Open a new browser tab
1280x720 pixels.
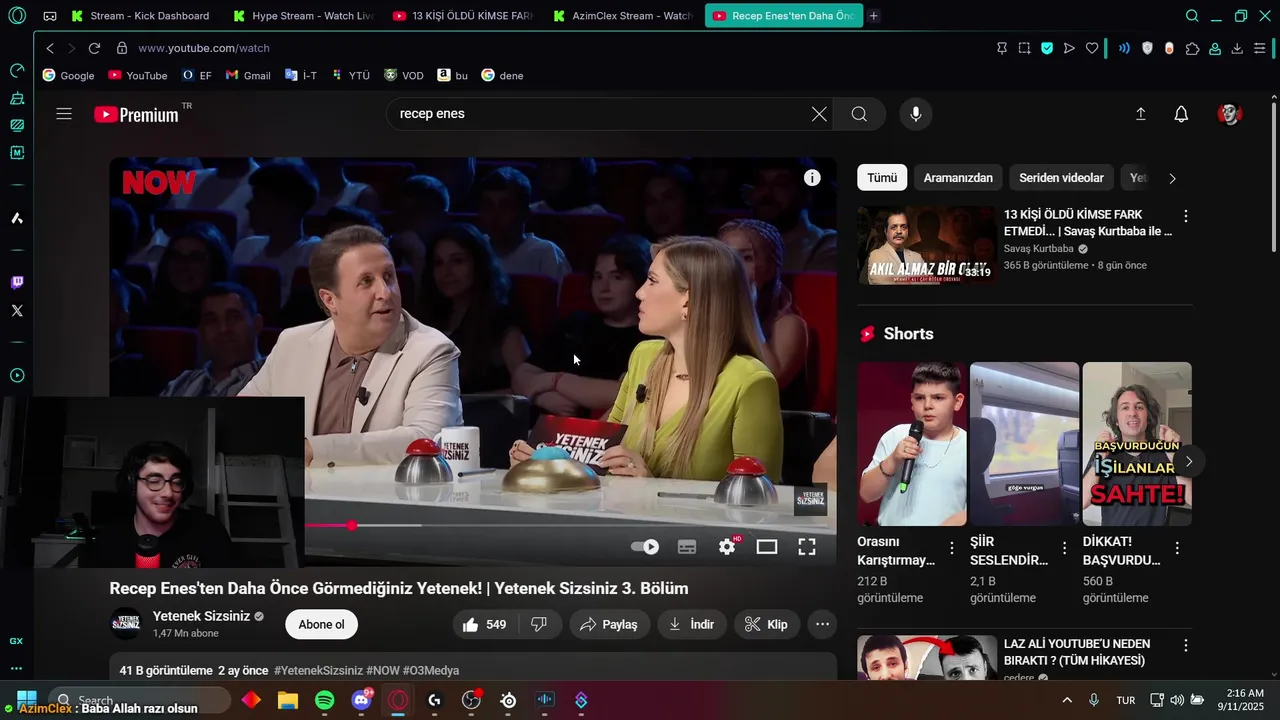pos(873,16)
